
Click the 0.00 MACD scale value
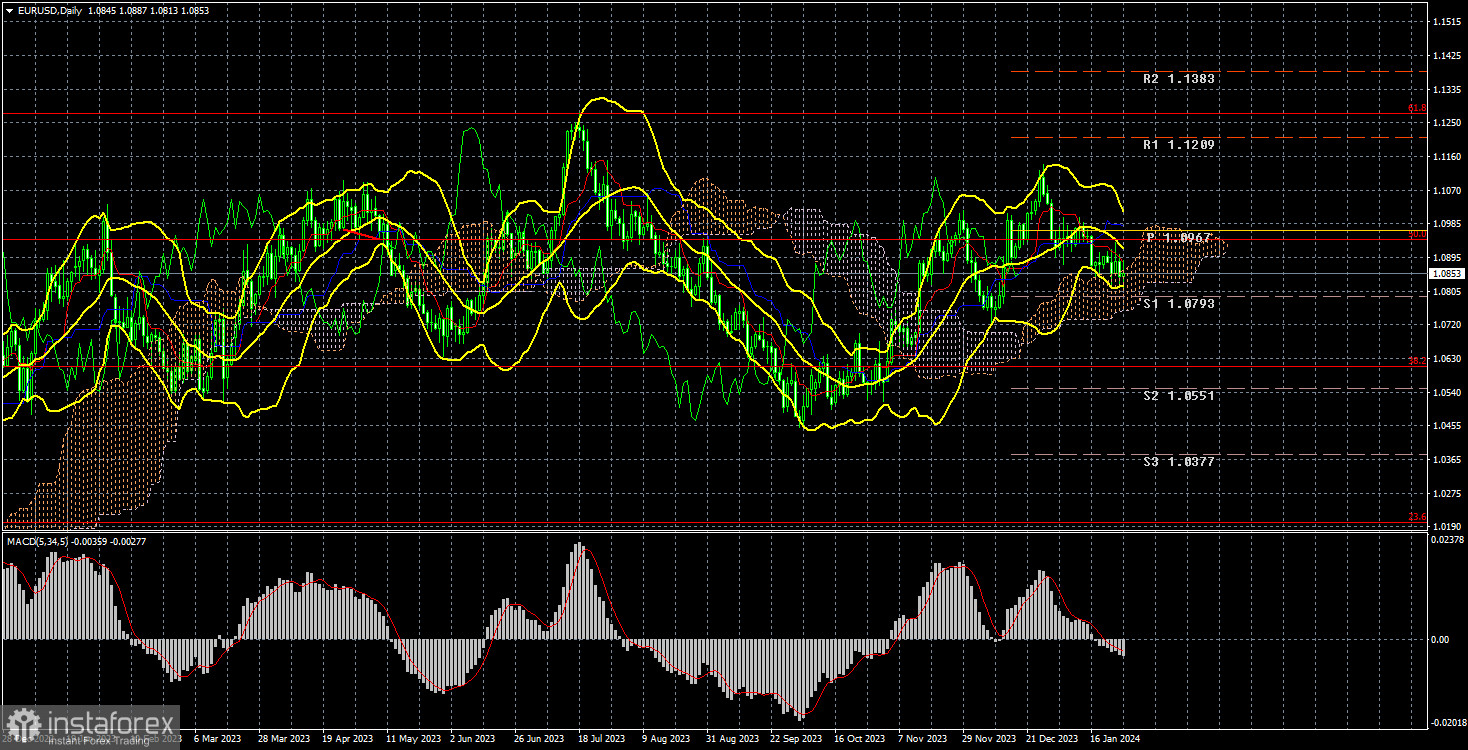(x=1438, y=639)
